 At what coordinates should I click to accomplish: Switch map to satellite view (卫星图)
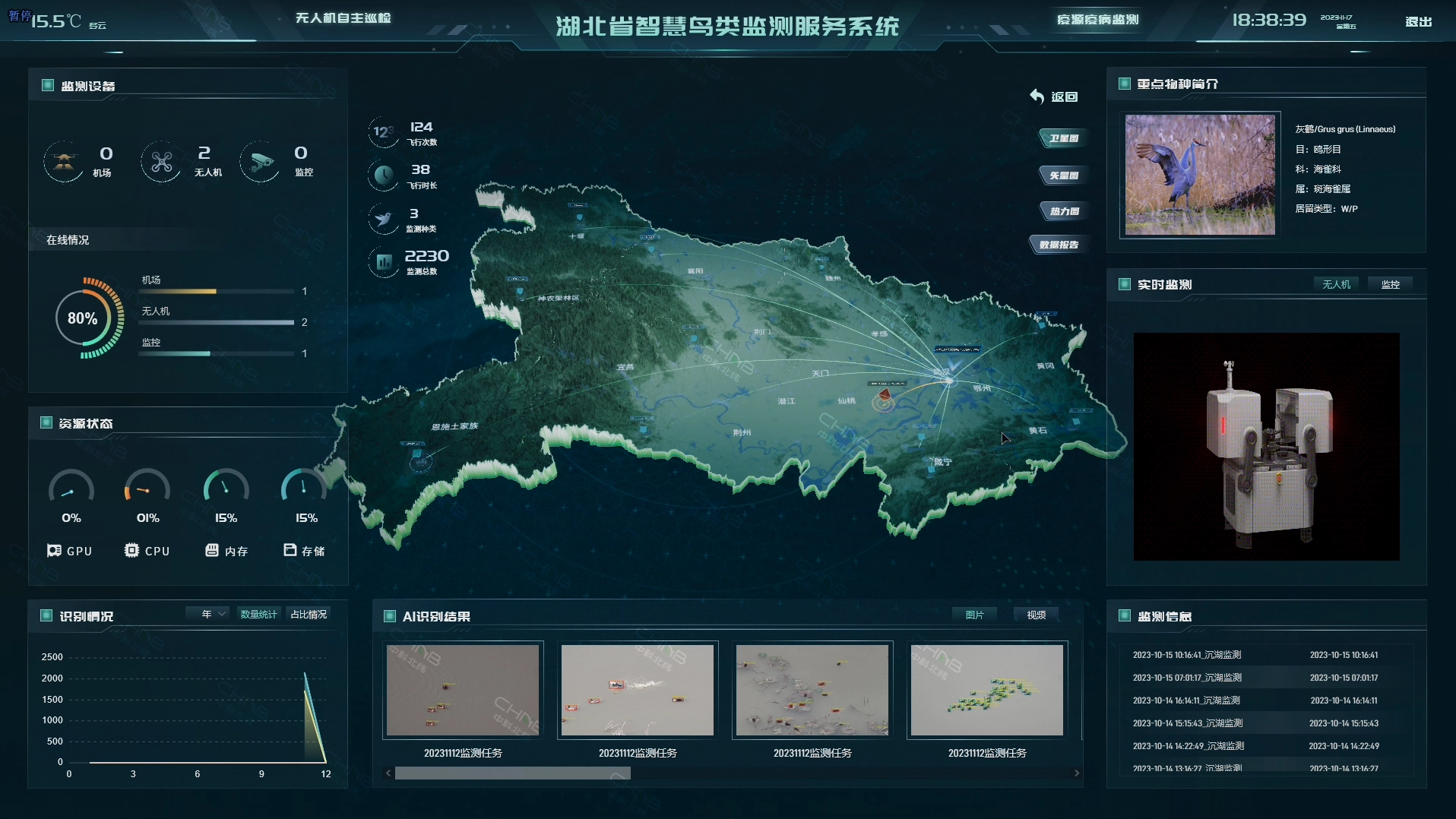pyautogui.click(x=1063, y=138)
